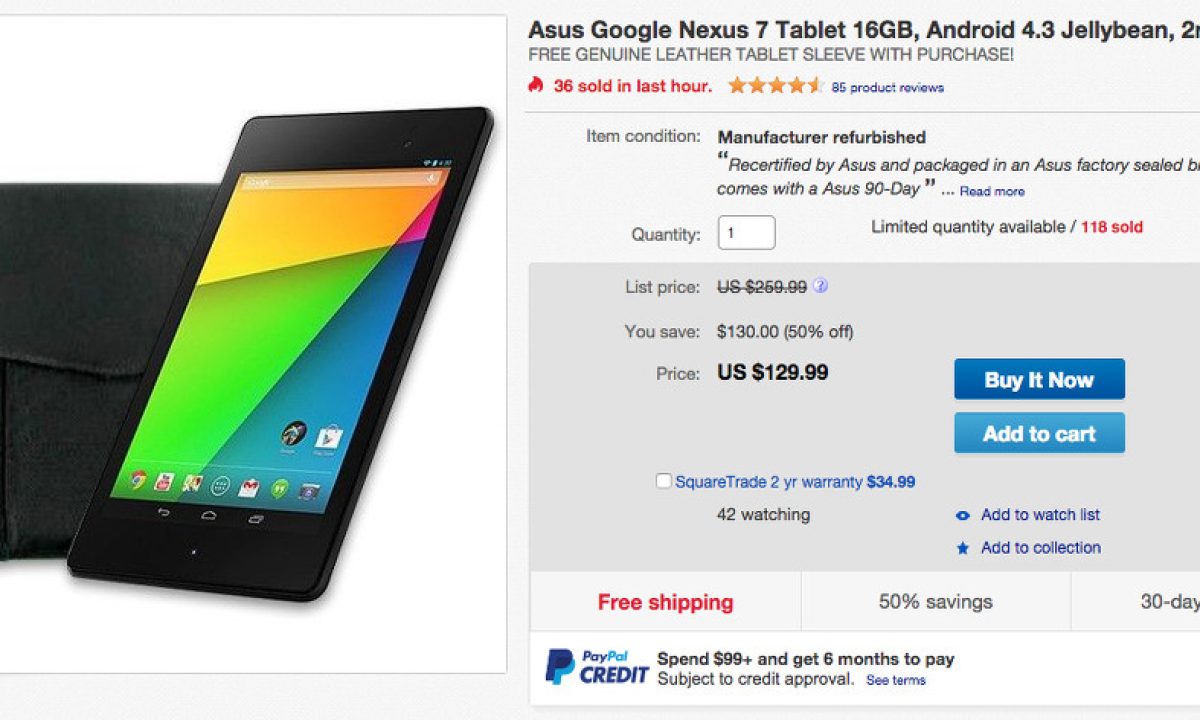The image size is (1200, 720).
Task: Click Add to collection link
Action: [x=1040, y=548]
